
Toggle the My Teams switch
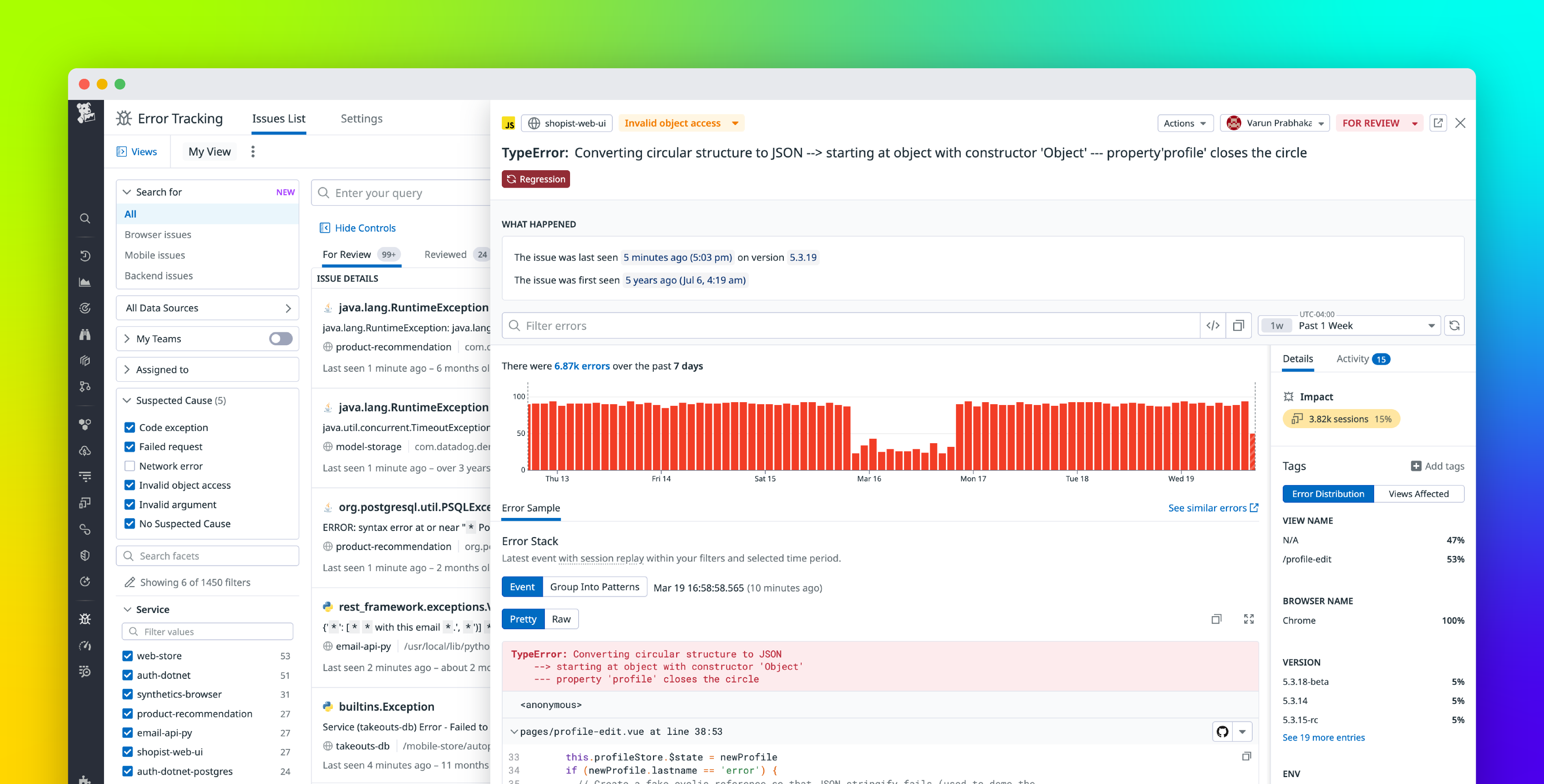point(279,339)
